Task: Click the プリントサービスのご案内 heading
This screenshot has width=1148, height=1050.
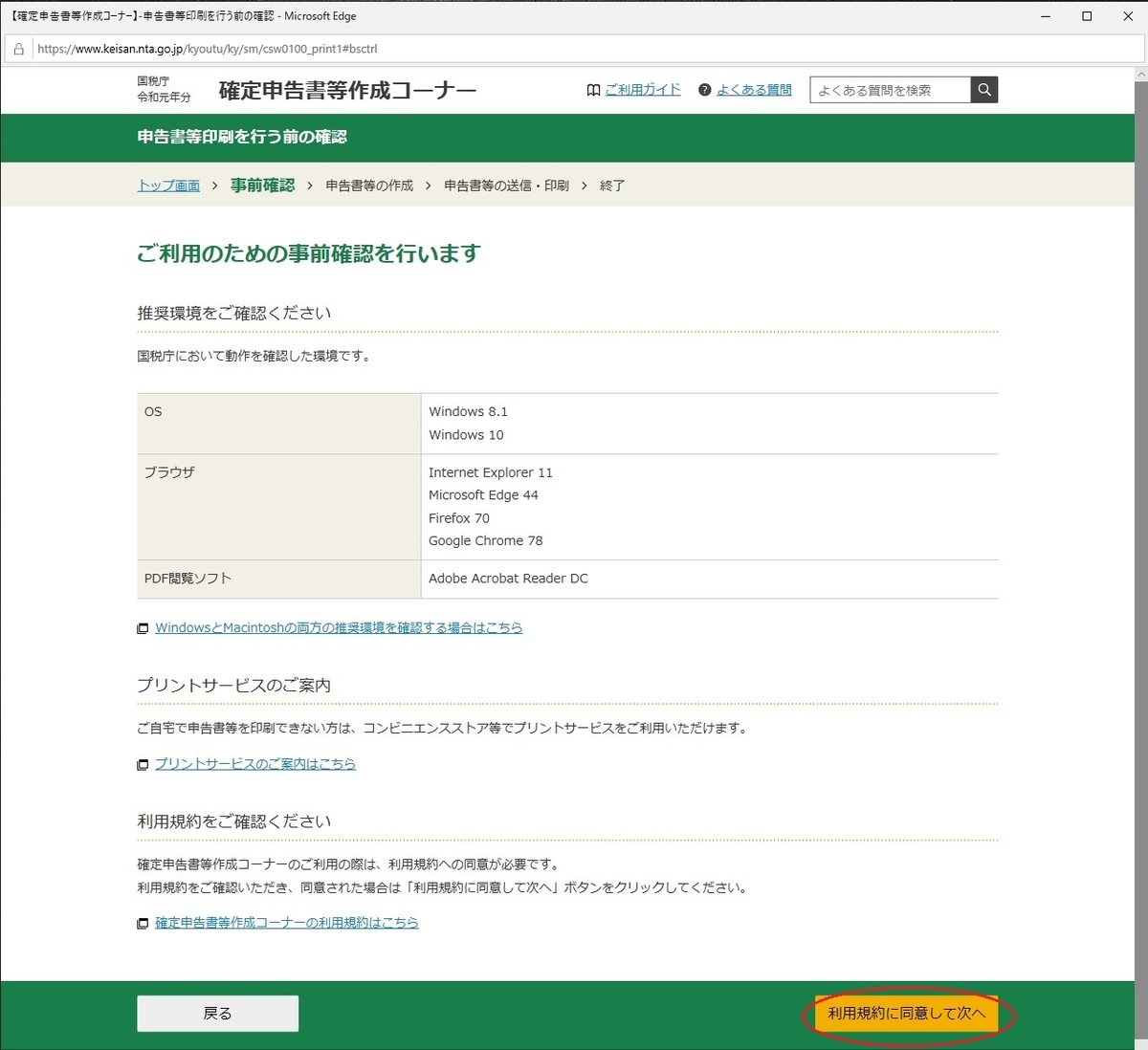Action: pos(233,686)
